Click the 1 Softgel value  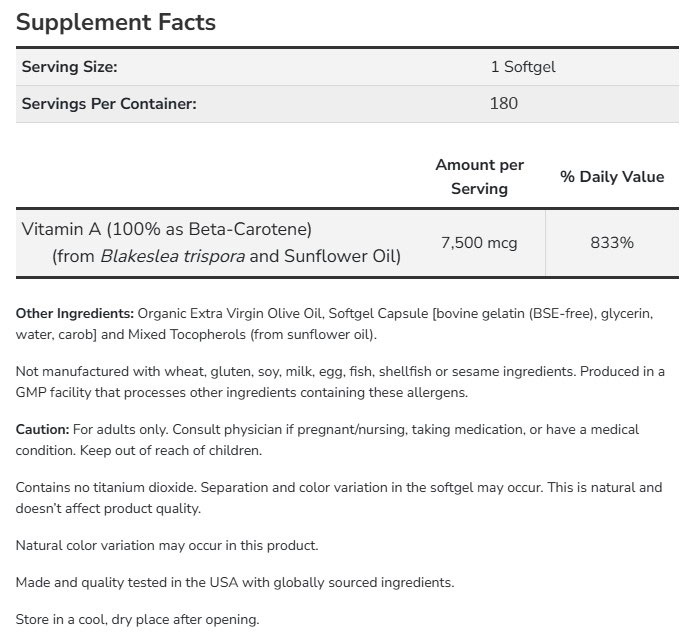tap(523, 67)
